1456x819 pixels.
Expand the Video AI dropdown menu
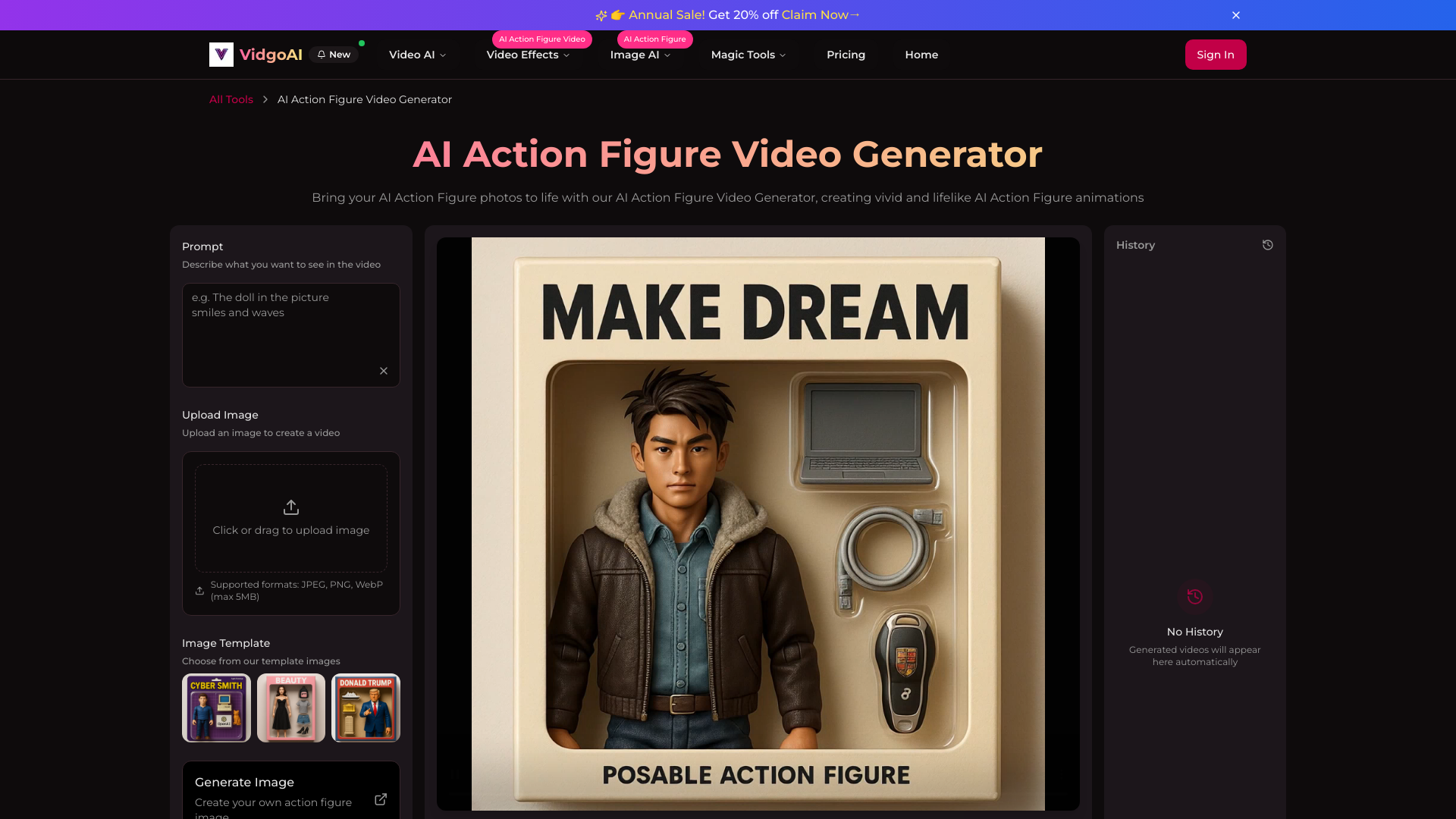pyautogui.click(x=417, y=55)
